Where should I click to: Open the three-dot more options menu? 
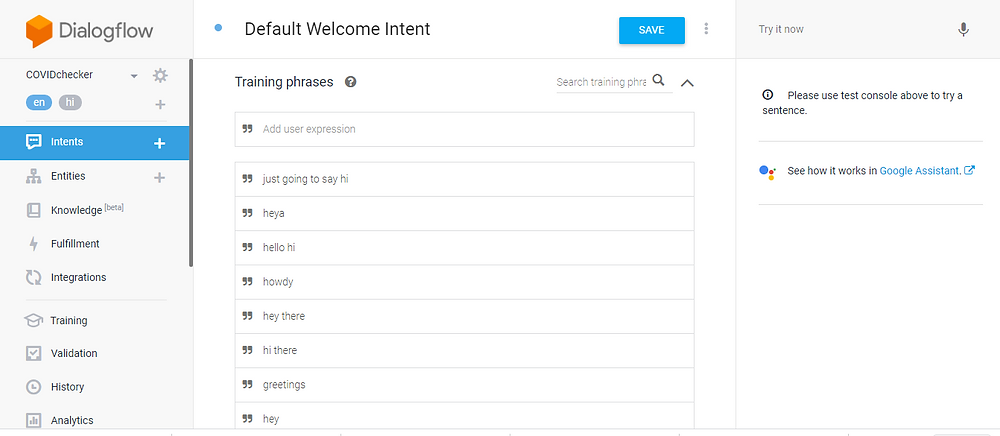[706, 29]
